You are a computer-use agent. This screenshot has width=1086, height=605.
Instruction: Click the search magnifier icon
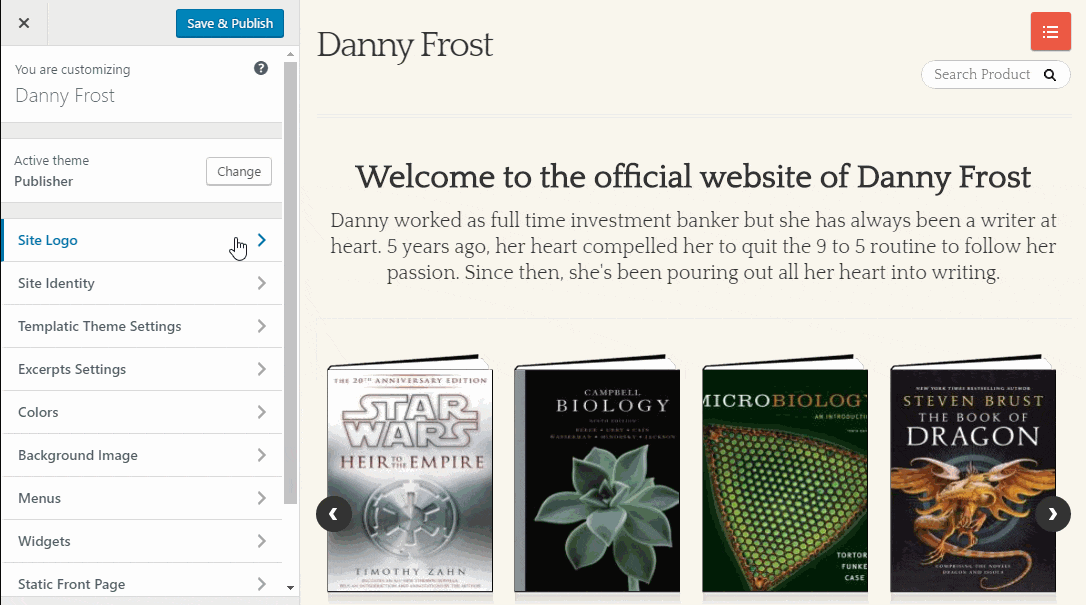1050,75
